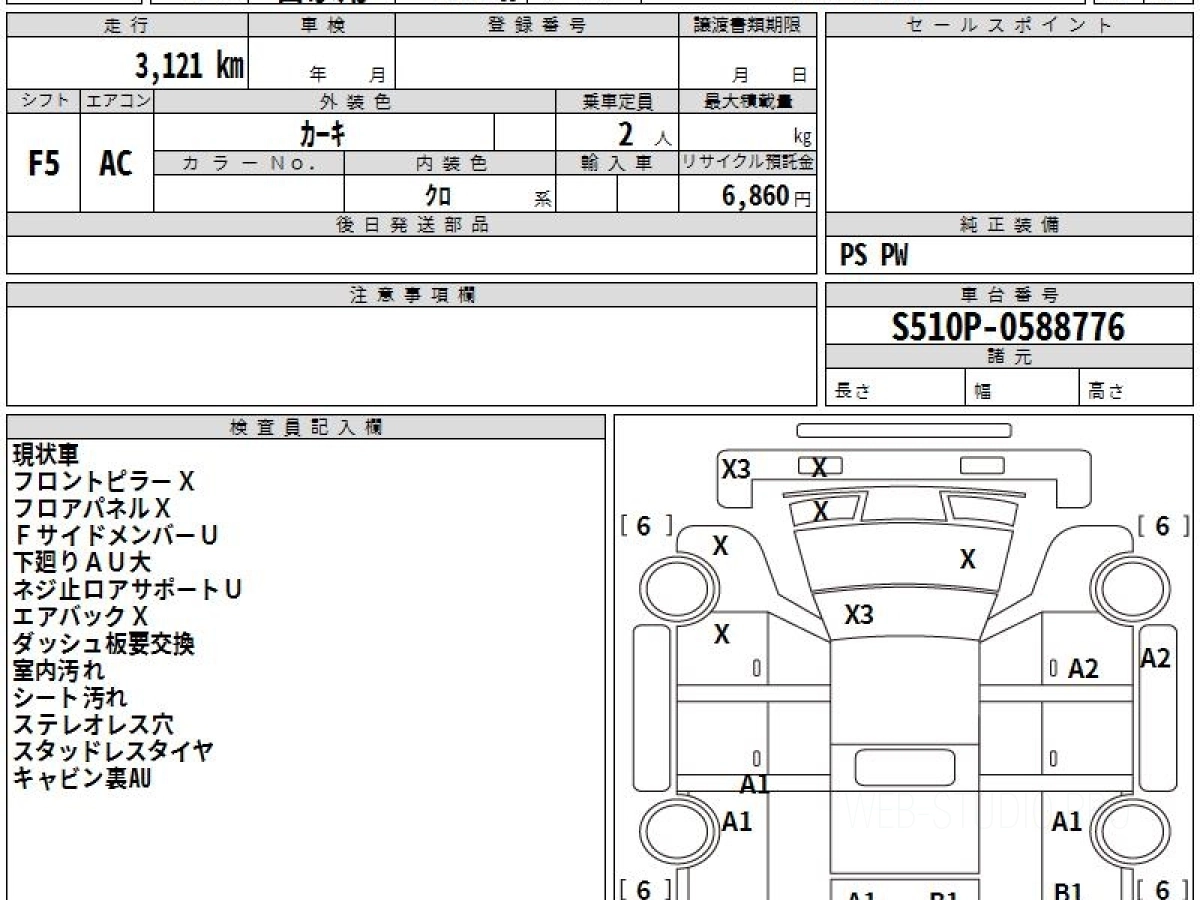The image size is (1200, 900).
Task: Select the 長さ dimension cell
Action: tap(896, 388)
